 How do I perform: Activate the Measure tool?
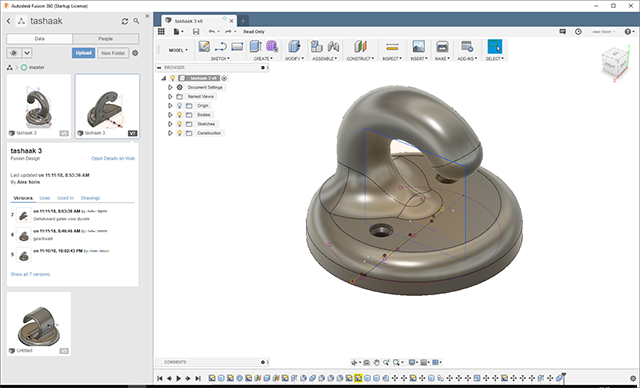(x=392, y=47)
